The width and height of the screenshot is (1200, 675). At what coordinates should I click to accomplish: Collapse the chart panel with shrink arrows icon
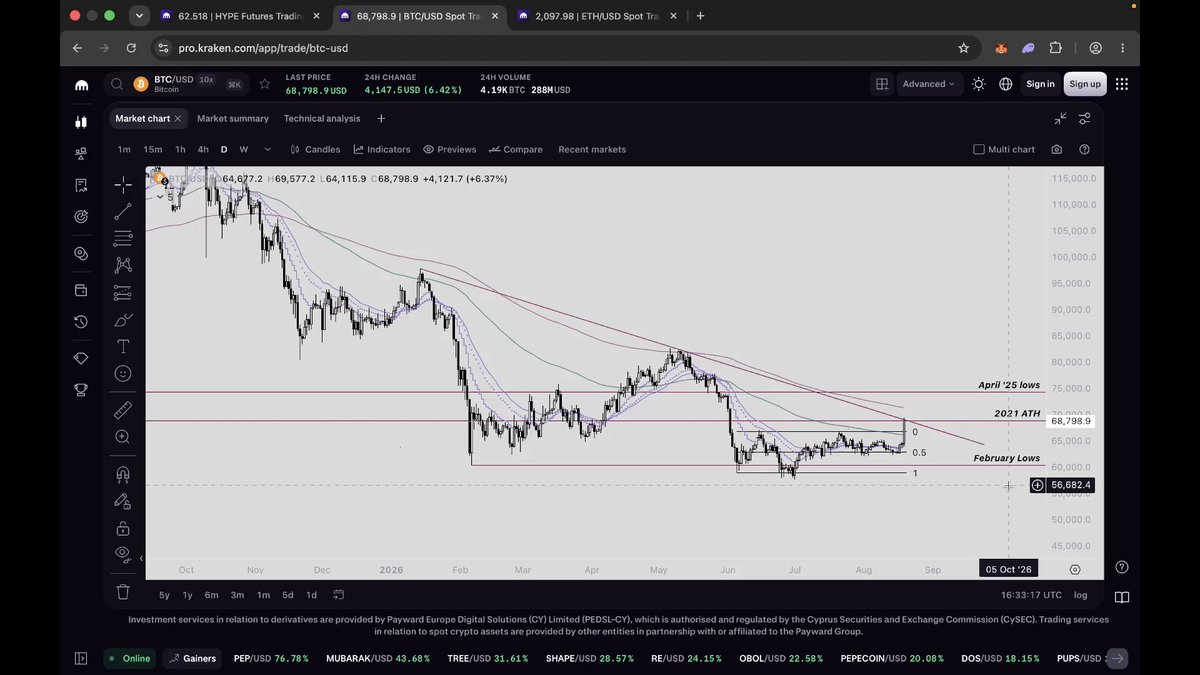pos(1061,118)
